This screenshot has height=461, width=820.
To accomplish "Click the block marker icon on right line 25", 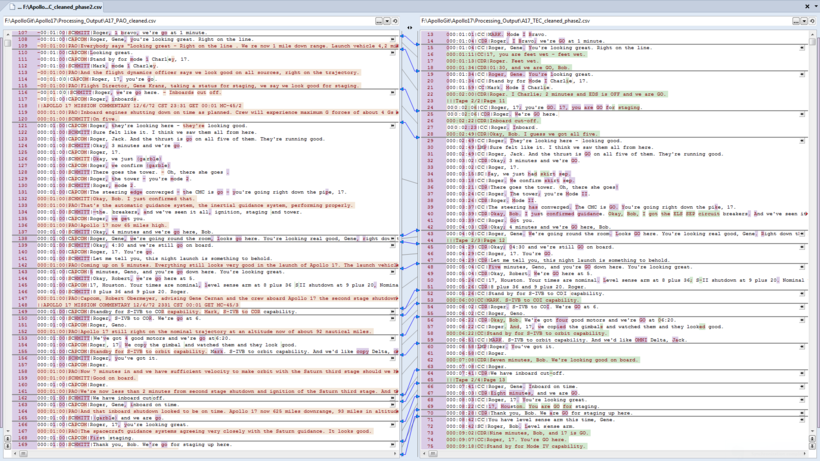I will (802, 114).
